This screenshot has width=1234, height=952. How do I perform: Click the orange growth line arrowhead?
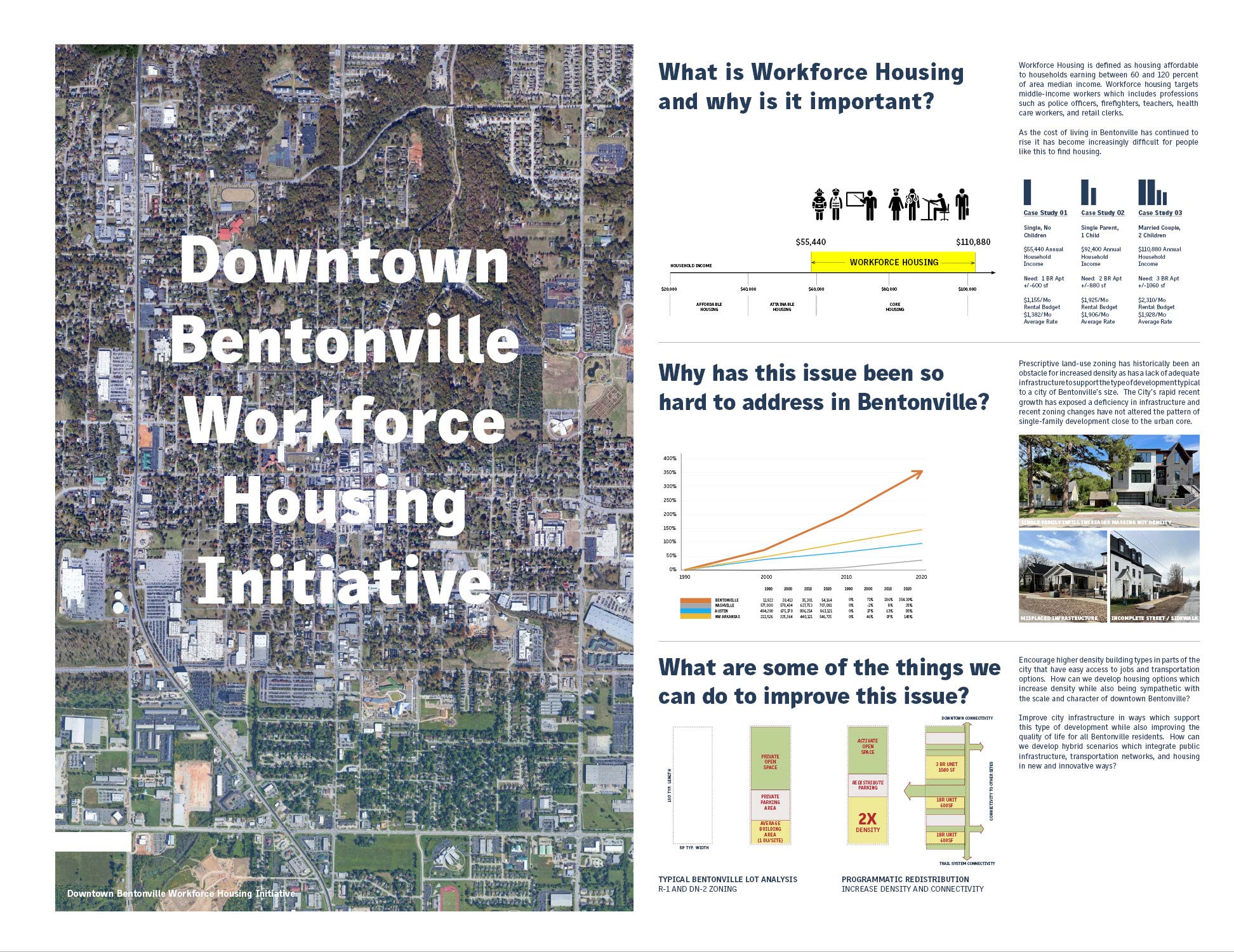918,473
